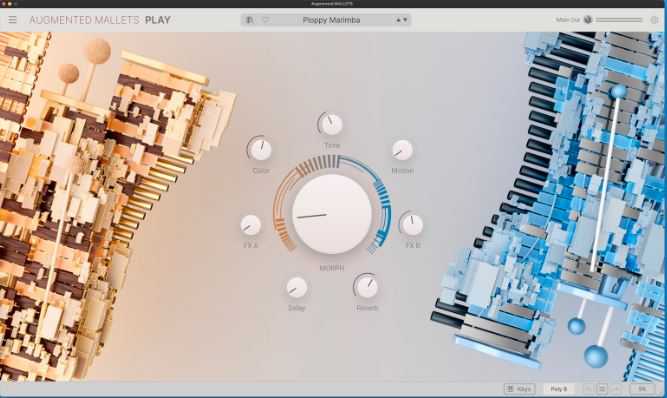
Task: Click the large MORPH knob
Action: point(332,214)
